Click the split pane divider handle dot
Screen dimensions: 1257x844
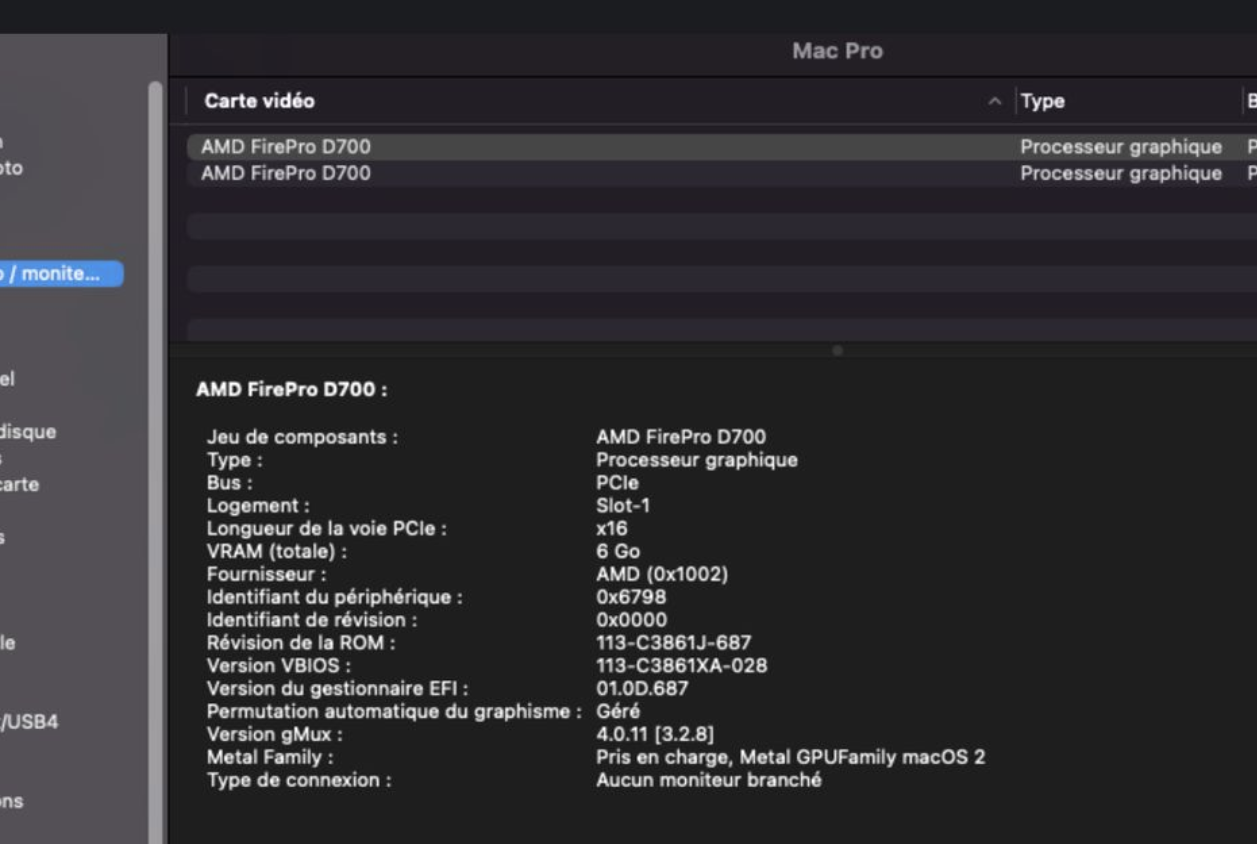(838, 351)
